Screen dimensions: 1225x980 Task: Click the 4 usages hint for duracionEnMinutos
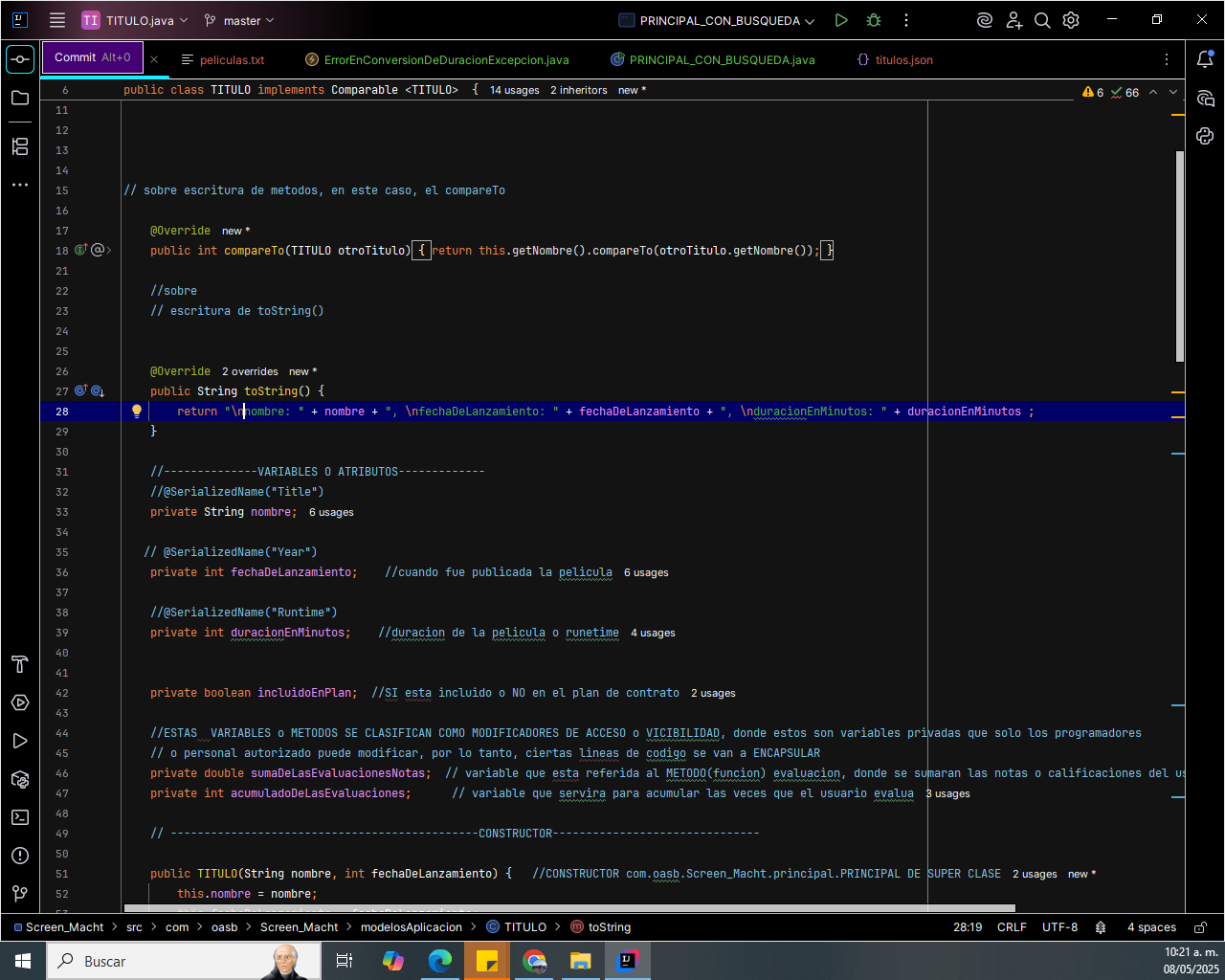point(653,633)
